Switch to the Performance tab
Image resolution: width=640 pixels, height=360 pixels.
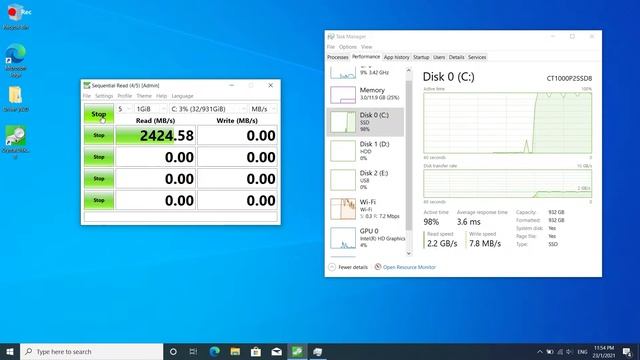[x=366, y=57]
